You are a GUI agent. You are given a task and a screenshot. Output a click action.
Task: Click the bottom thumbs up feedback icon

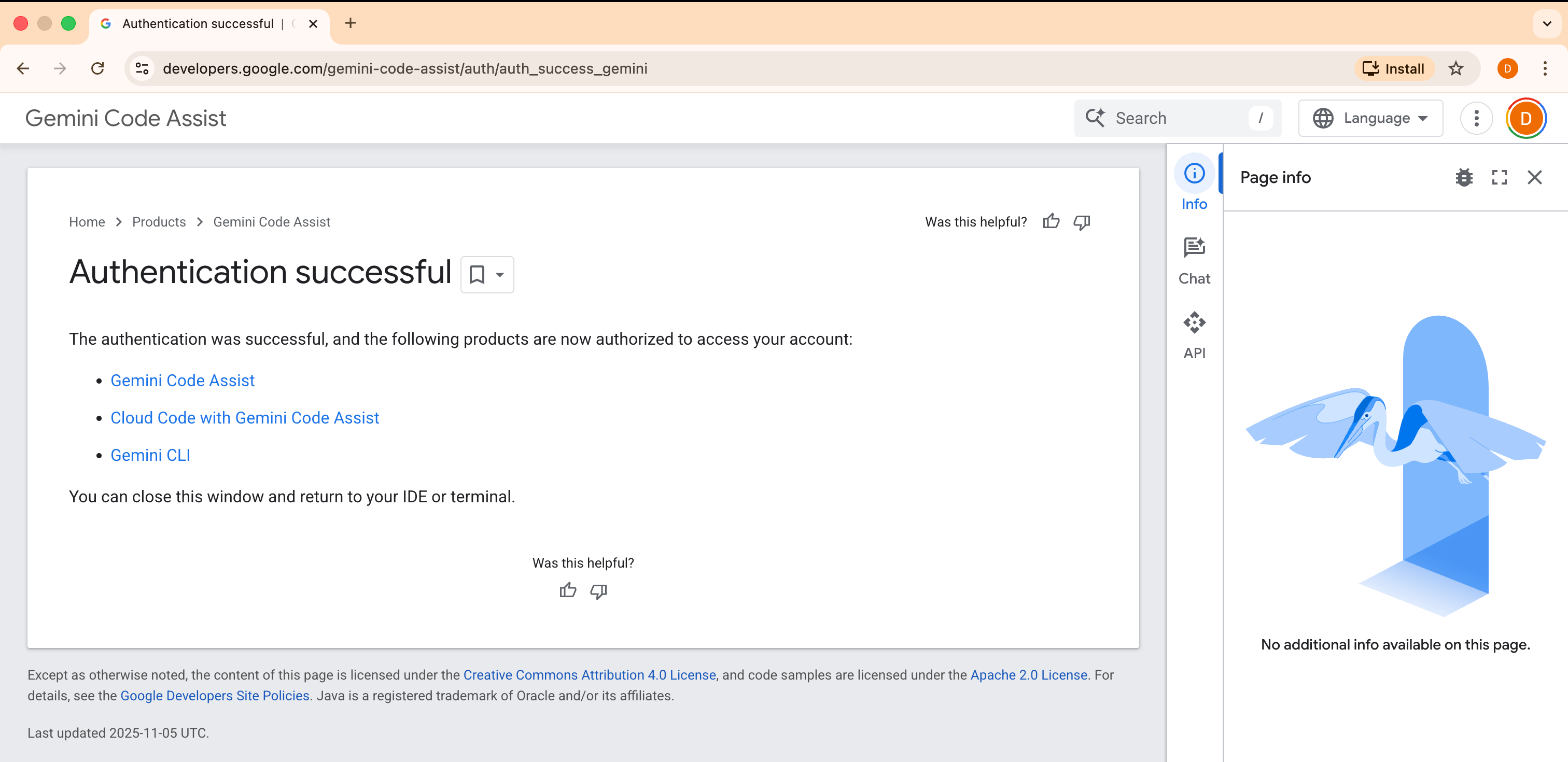pos(567,590)
